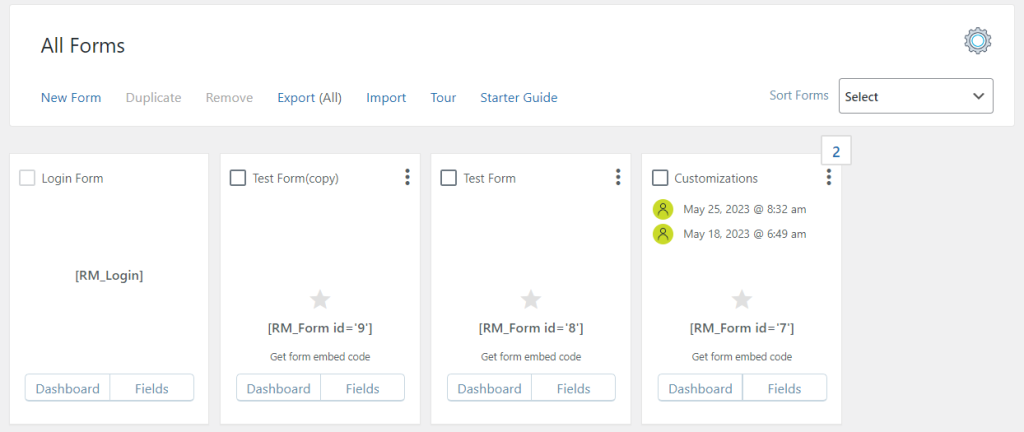This screenshot has width=1024, height=432.
Task: Mark Customizations form with star icon
Action: [742, 299]
